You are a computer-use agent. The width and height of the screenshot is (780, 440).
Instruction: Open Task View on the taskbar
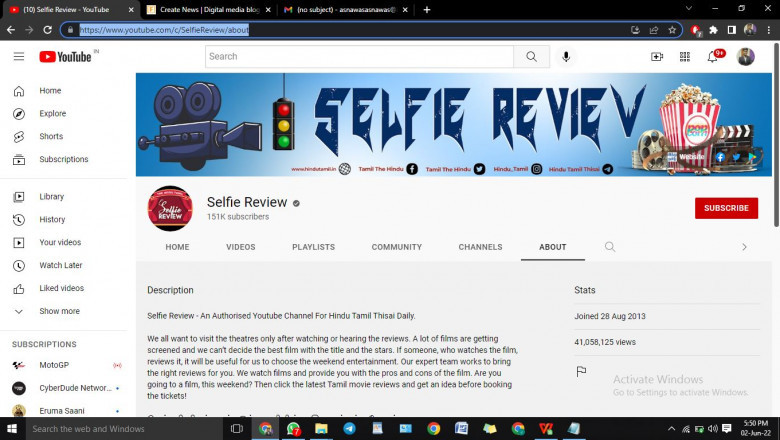pos(237,429)
